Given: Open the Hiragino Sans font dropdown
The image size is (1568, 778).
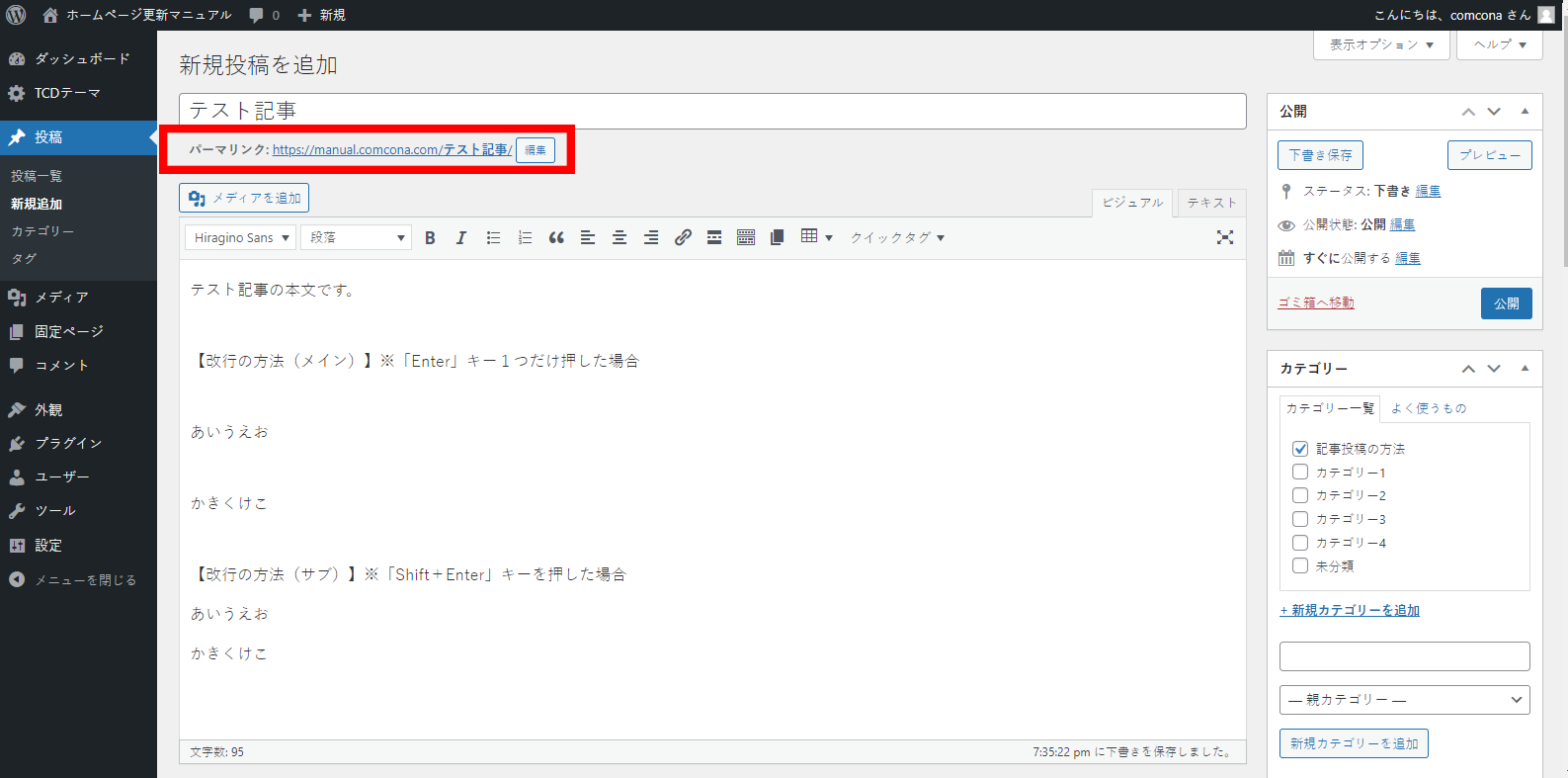Looking at the screenshot, I should pos(240,238).
